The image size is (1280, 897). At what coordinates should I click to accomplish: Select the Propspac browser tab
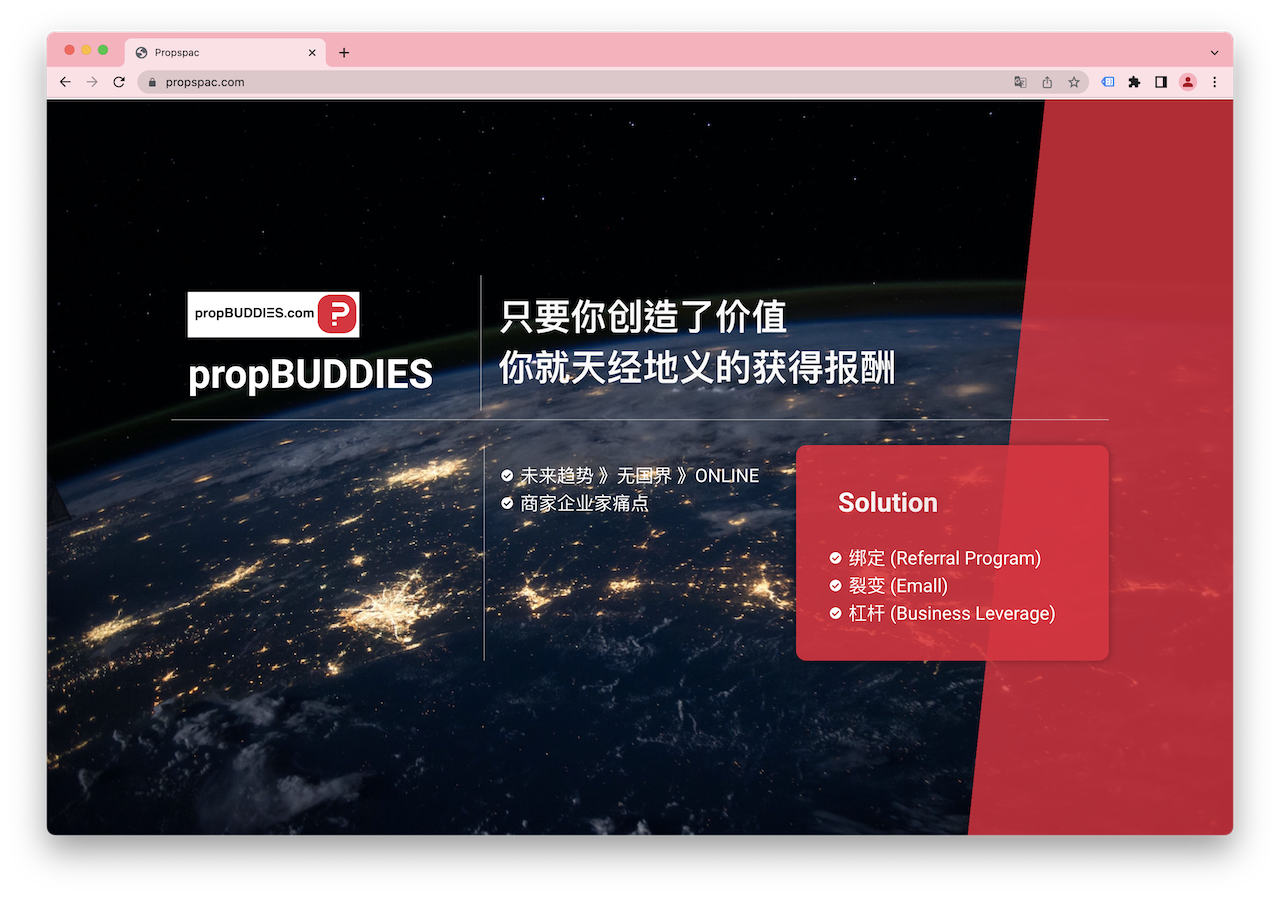pyautogui.click(x=227, y=53)
